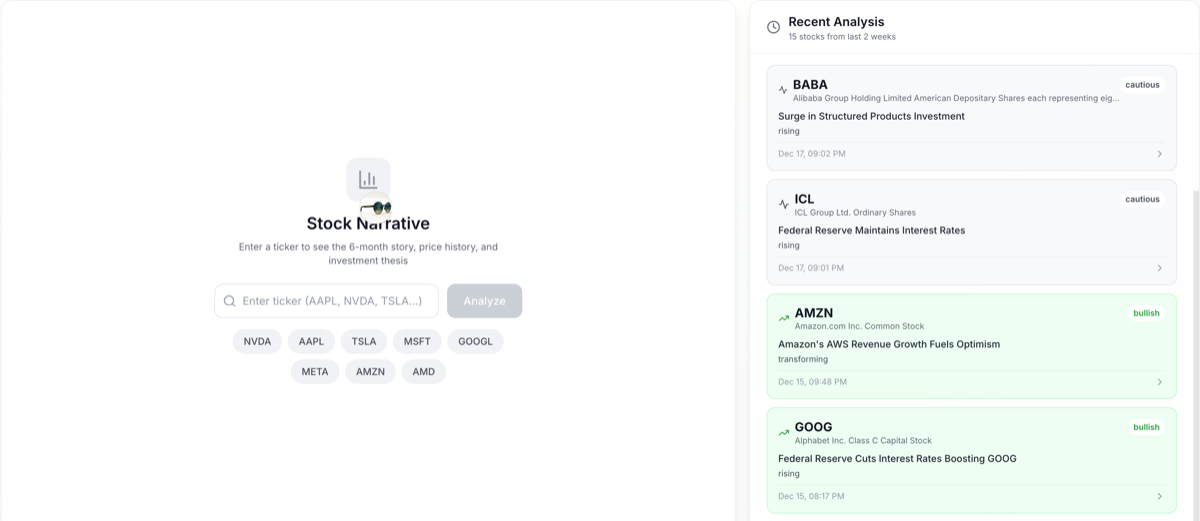The width and height of the screenshot is (1200, 521).
Task: Open "Federal Reserve Cuts Interest Rates Boosting GOOG" headline
Action: click(x=897, y=458)
